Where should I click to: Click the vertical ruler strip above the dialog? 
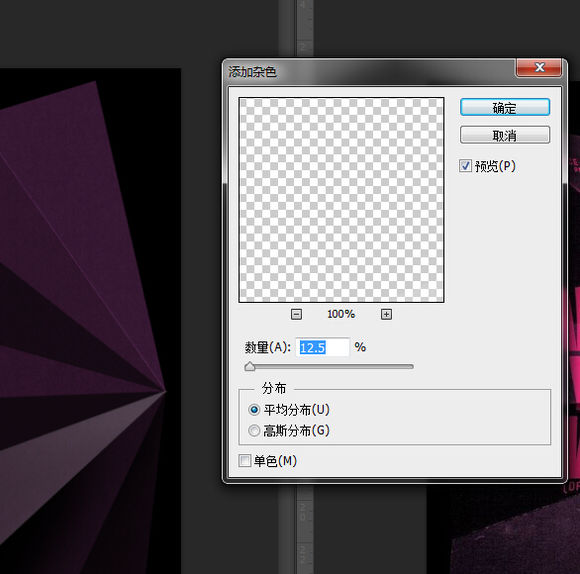(304, 28)
